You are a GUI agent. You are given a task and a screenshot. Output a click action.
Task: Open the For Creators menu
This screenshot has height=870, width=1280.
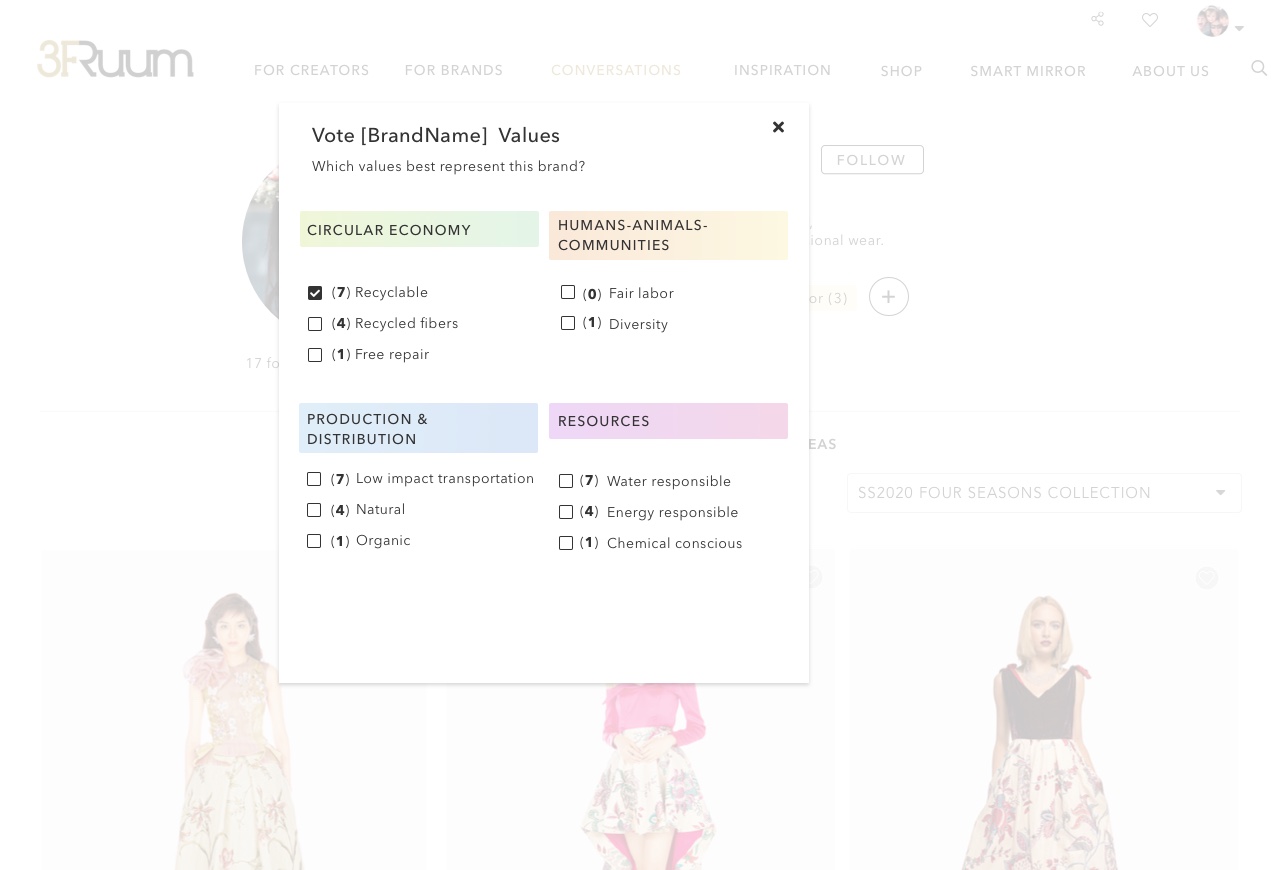pyautogui.click(x=312, y=70)
